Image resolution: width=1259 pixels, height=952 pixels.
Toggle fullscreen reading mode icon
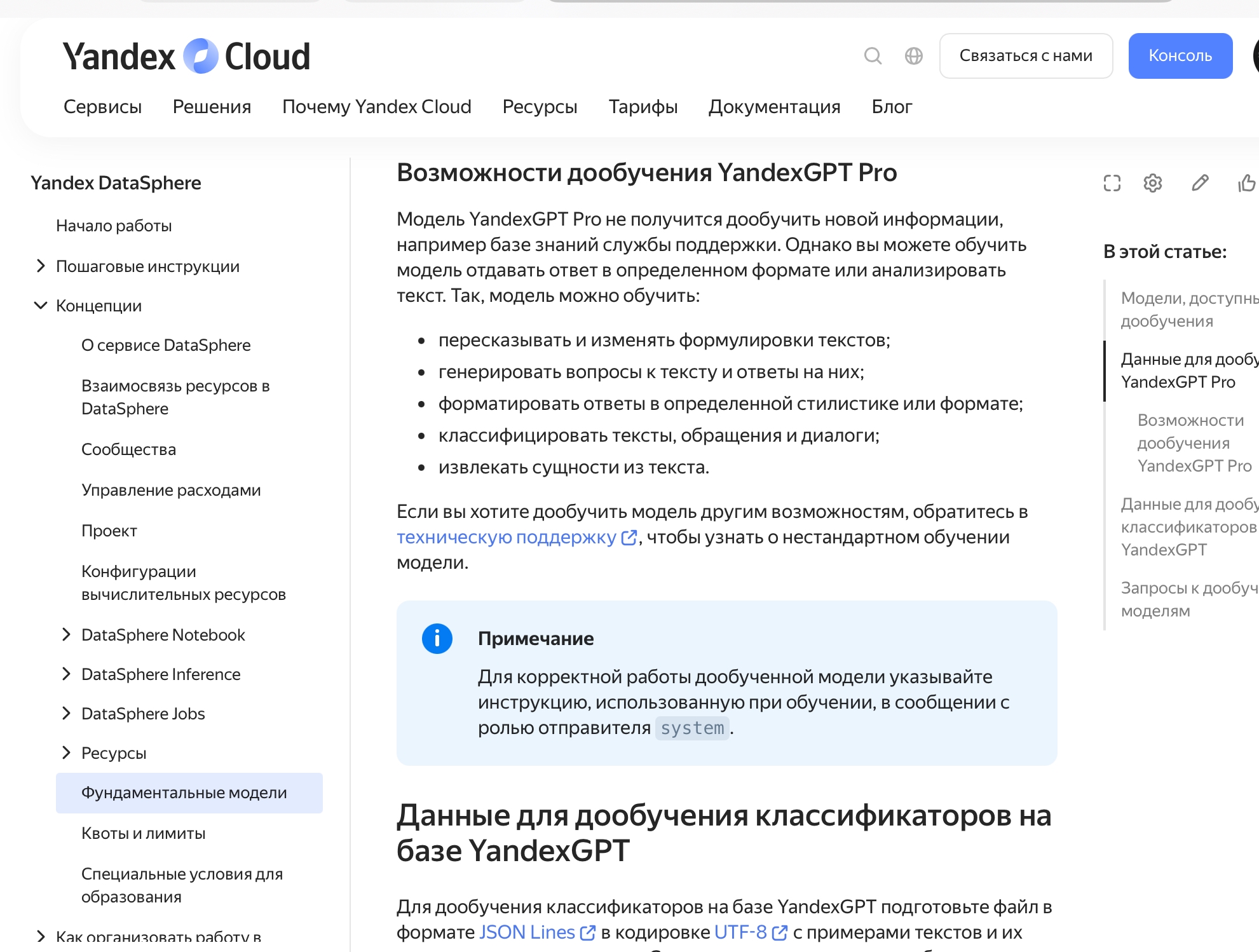click(x=1112, y=183)
